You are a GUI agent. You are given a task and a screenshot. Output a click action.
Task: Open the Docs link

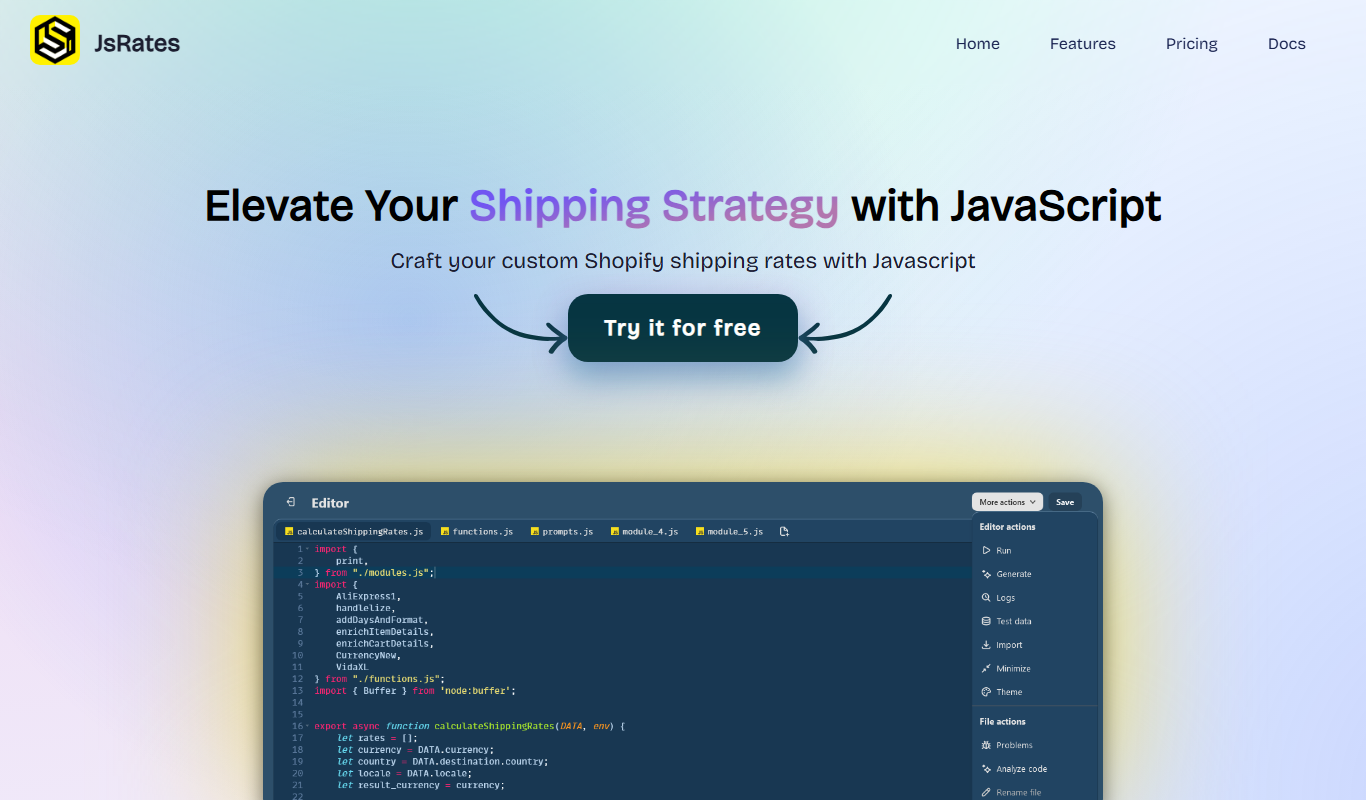[1287, 44]
